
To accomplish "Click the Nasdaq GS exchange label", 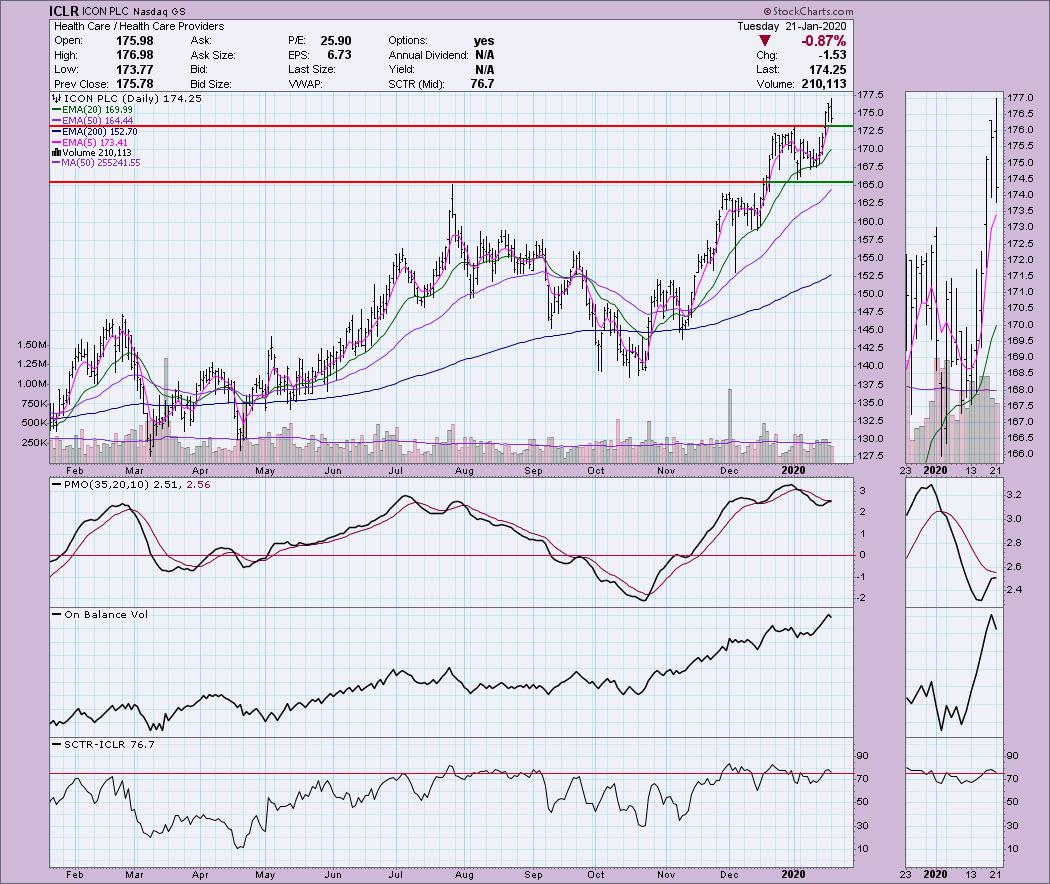I will (x=159, y=11).
